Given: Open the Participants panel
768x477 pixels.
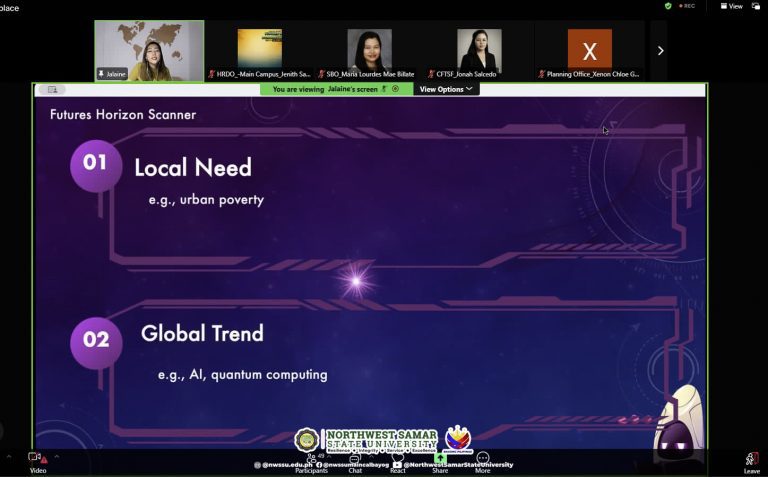Looking at the screenshot, I should click(x=312, y=463).
